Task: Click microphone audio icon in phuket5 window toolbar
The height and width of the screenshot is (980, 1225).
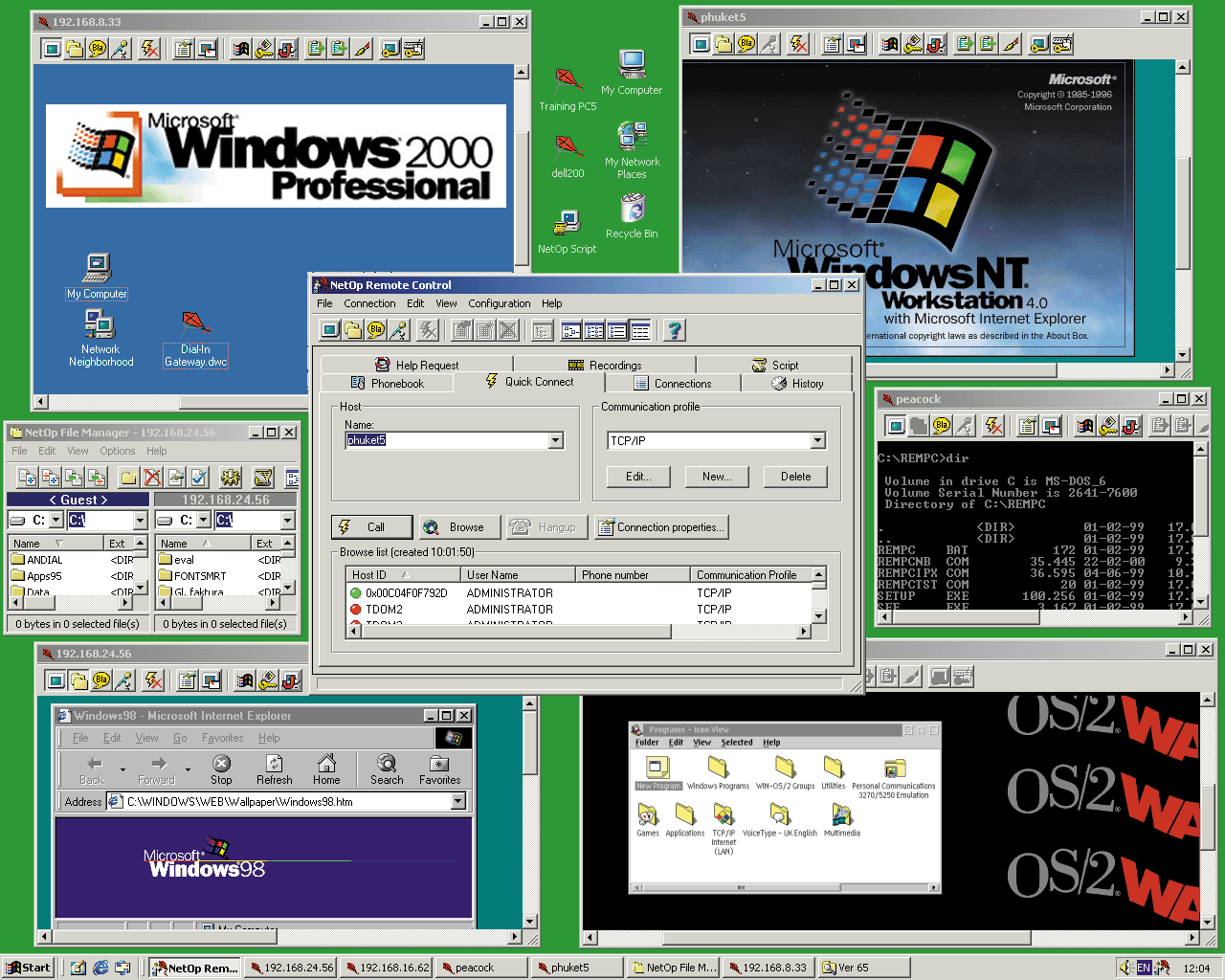Action: [769, 43]
